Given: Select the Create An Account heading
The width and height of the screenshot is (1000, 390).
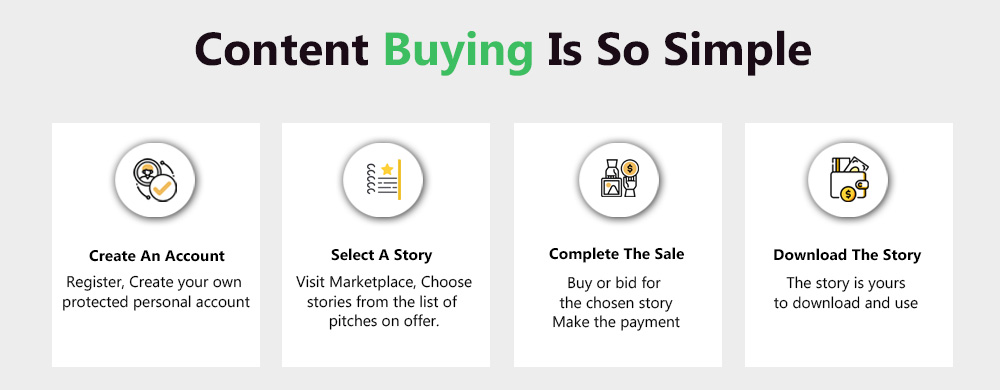Looking at the screenshot, I should pos(157,256).
